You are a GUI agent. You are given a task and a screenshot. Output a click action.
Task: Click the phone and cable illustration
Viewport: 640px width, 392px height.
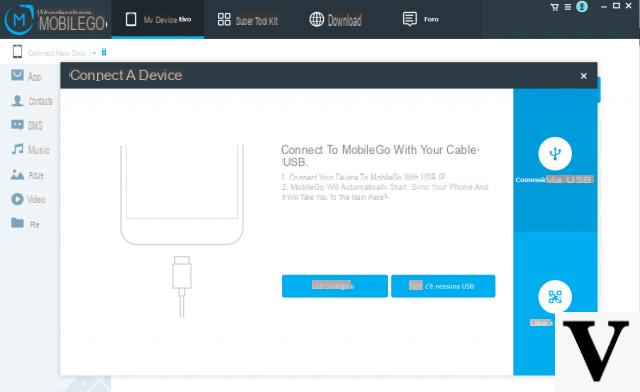point(182,231)
